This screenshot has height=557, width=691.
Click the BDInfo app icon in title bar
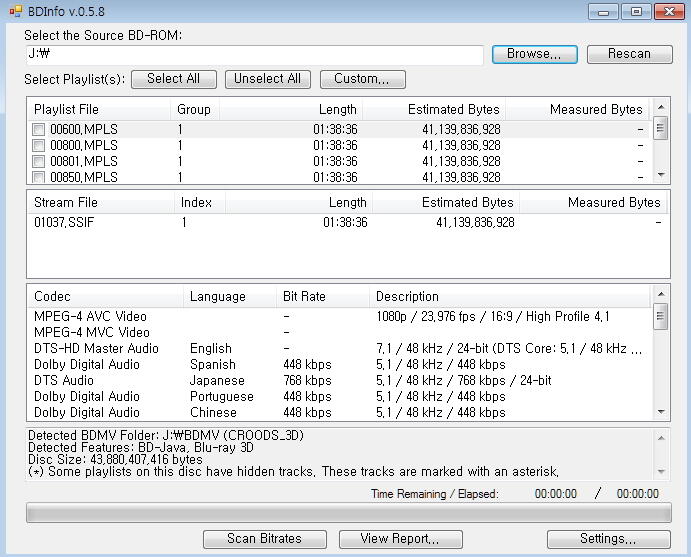[14, 11]
